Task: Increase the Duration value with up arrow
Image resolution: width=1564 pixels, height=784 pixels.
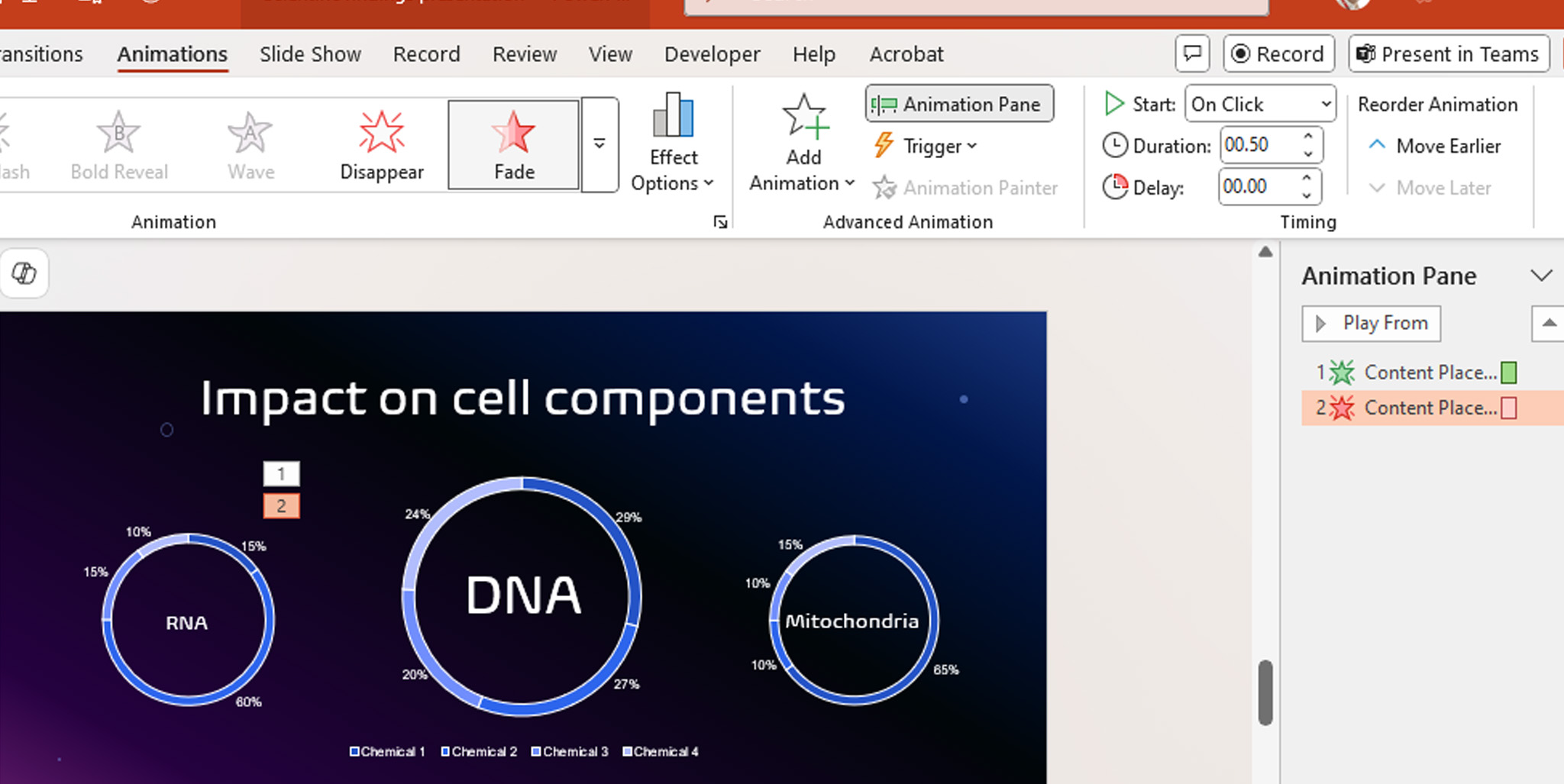Action: click(x=1308, y=137)
